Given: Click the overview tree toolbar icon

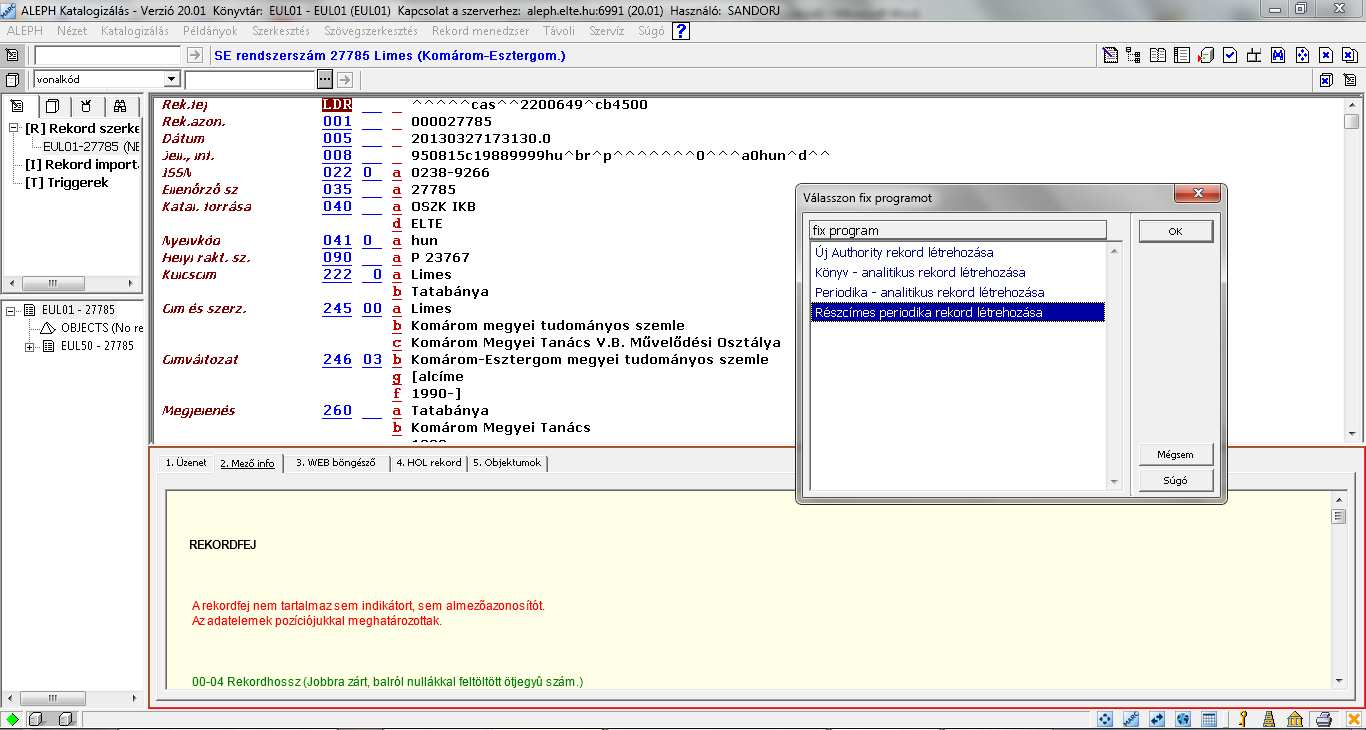Looking at the screenshot, I should tap(1133, 55).
